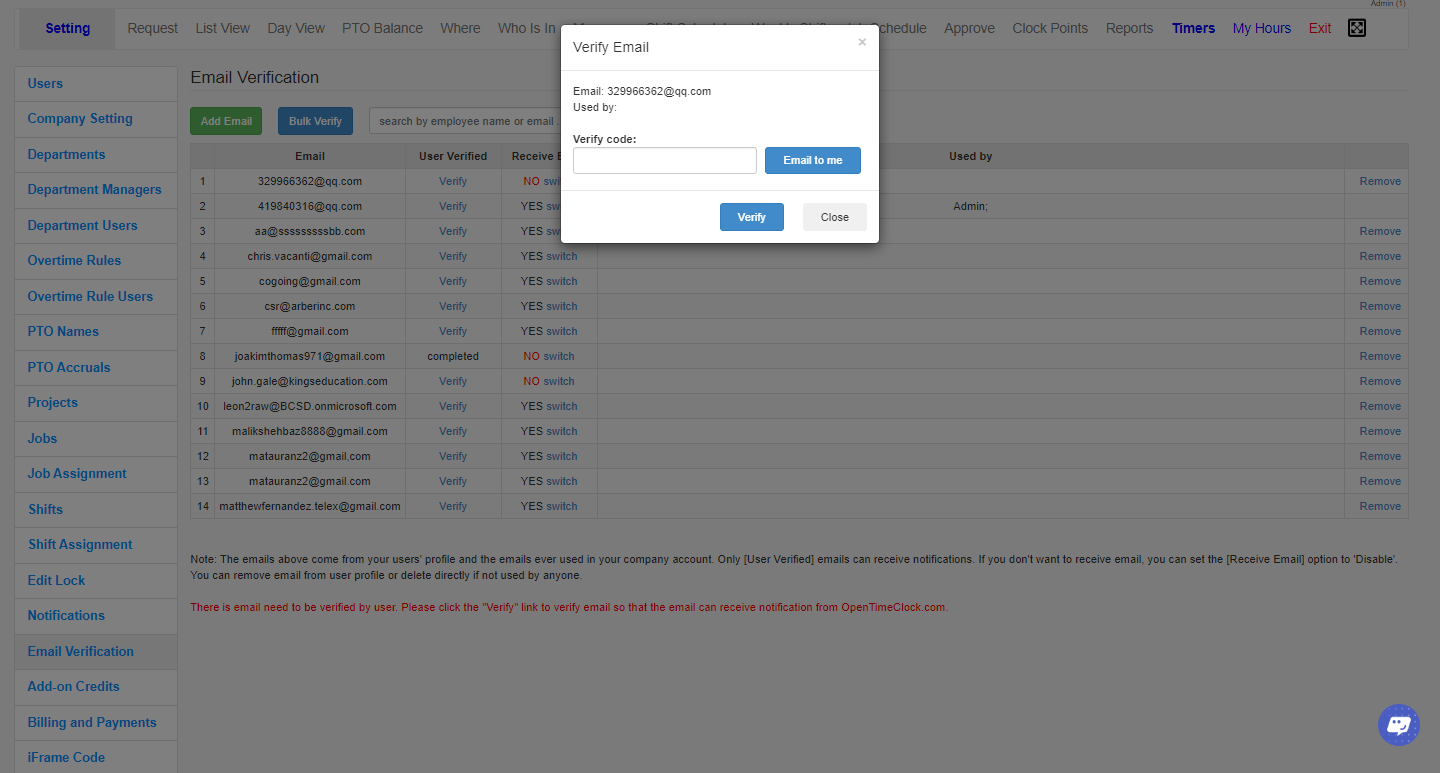The image size is (1440, 773).
Task: Open the Timers tab
Action: pos(1193,27)
